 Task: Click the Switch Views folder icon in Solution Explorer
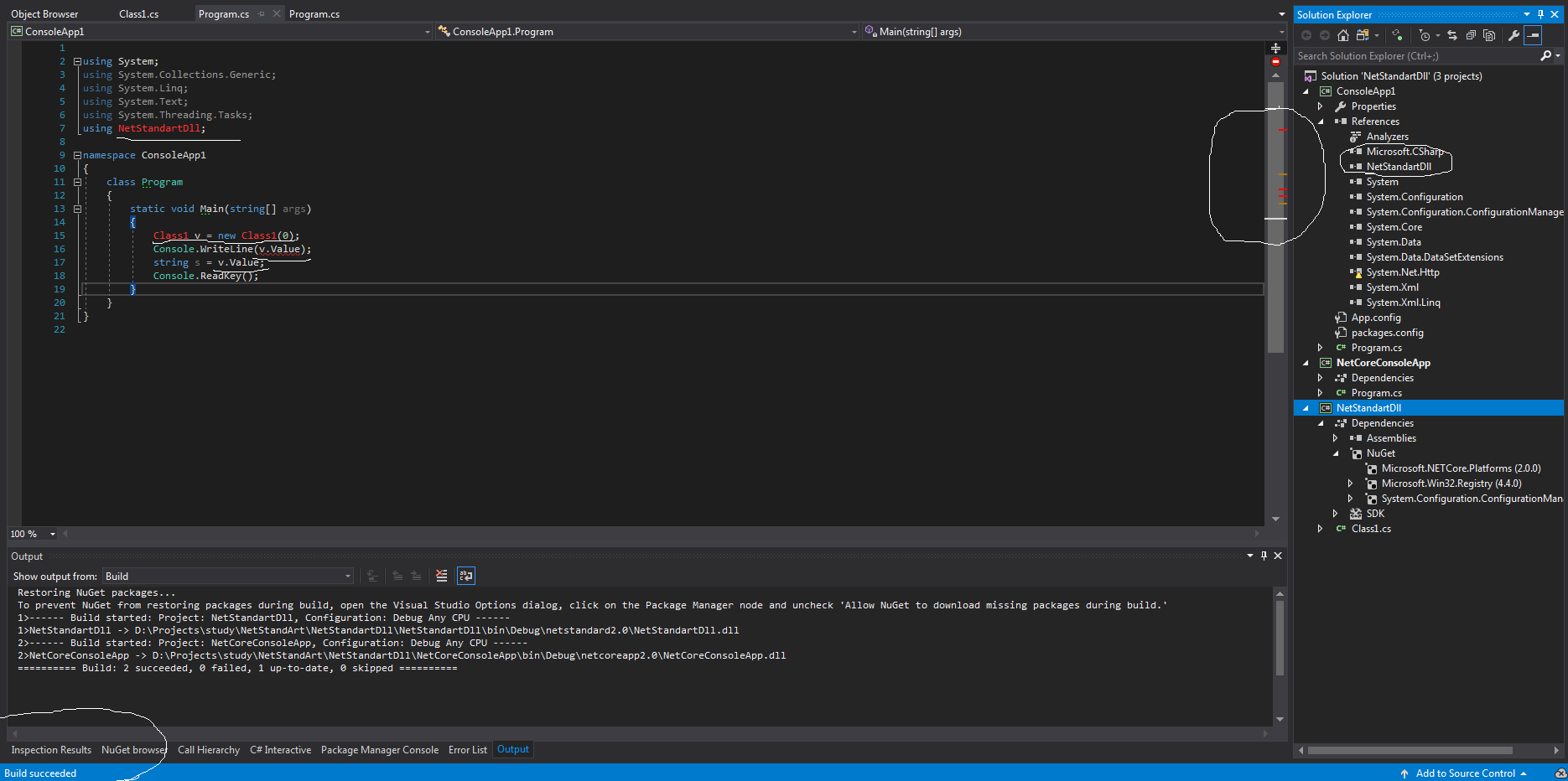[1363, 35]
